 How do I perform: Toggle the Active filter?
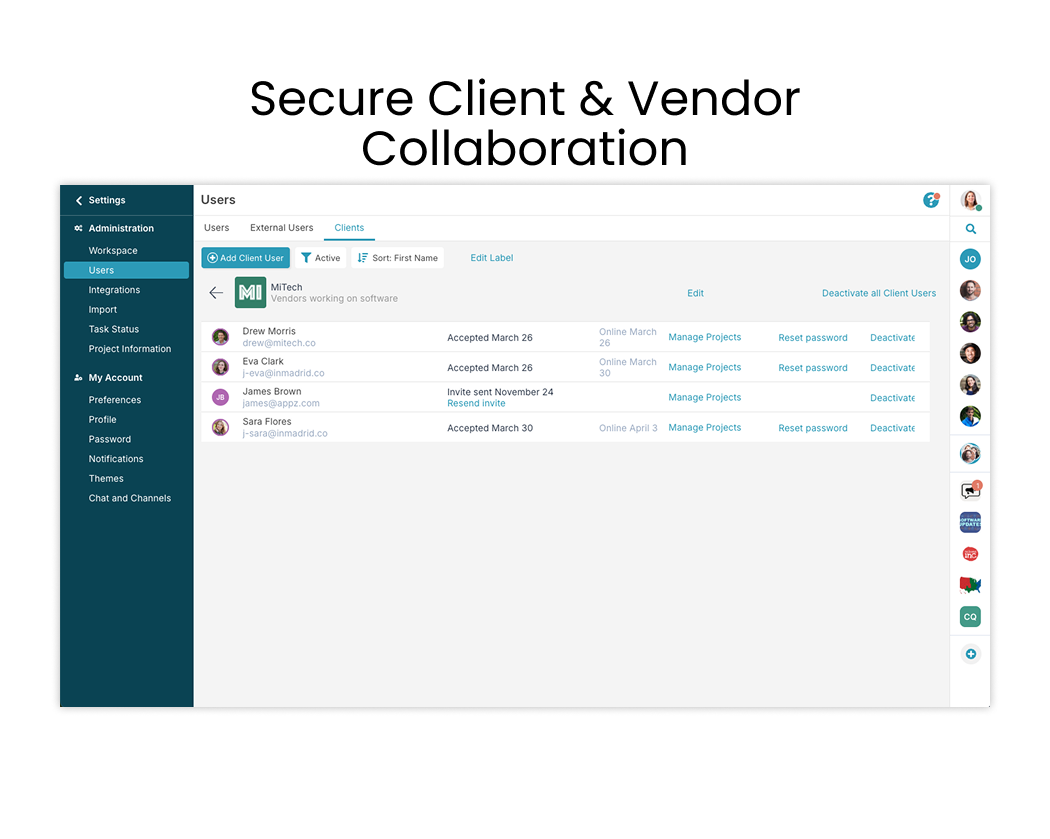(x=320, y=257)
